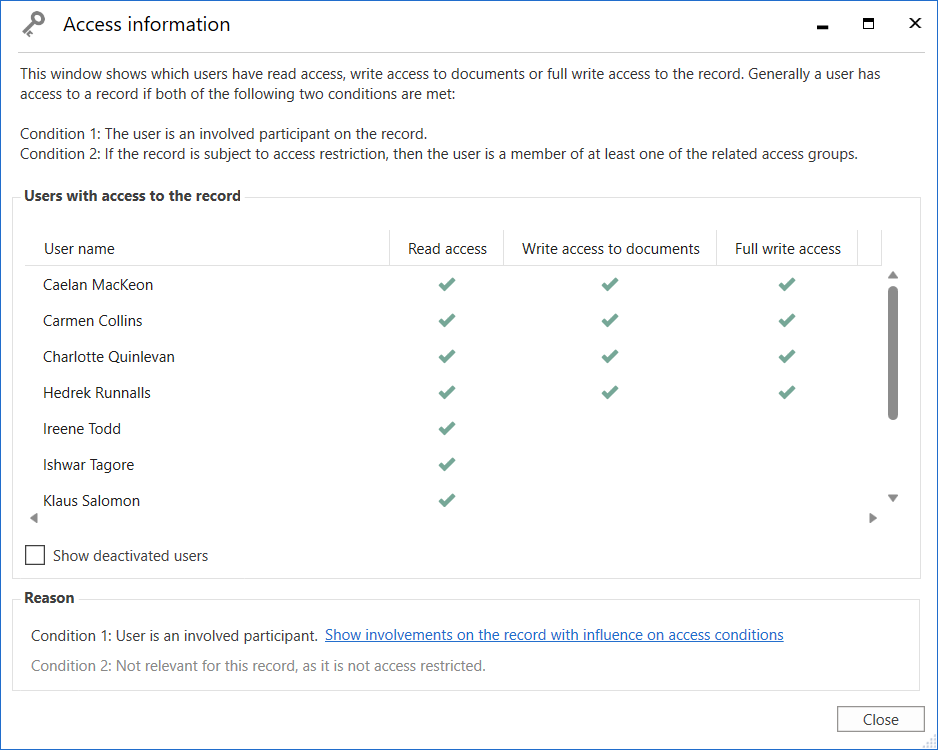This screenshot has height=750, width=938.
Task: Click Write access checkmark for Charlotte Quinlevan
Action: coord(610,356)
